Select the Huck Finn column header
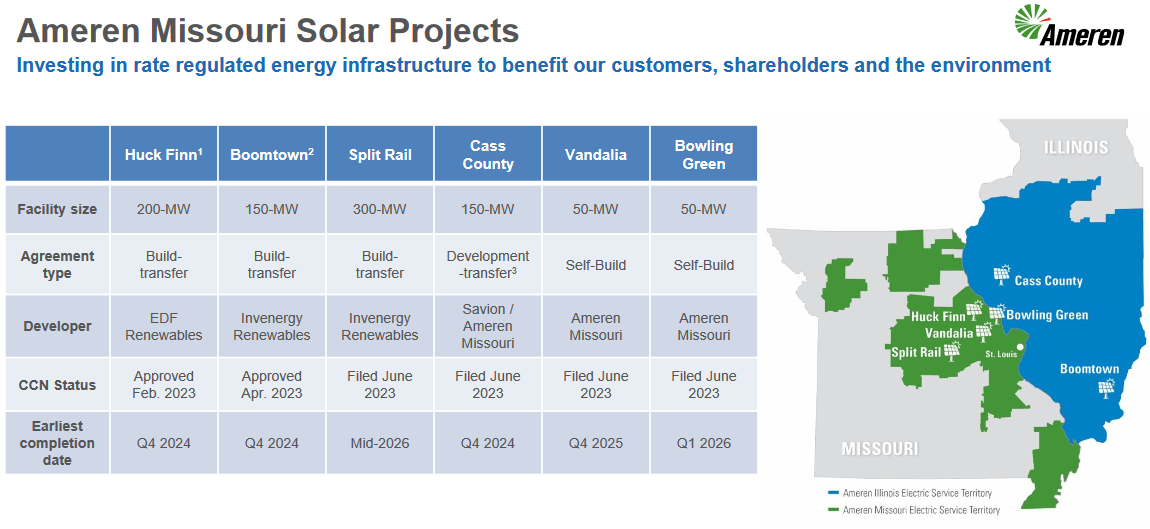 pyautogui.click(x=164, y=154)
